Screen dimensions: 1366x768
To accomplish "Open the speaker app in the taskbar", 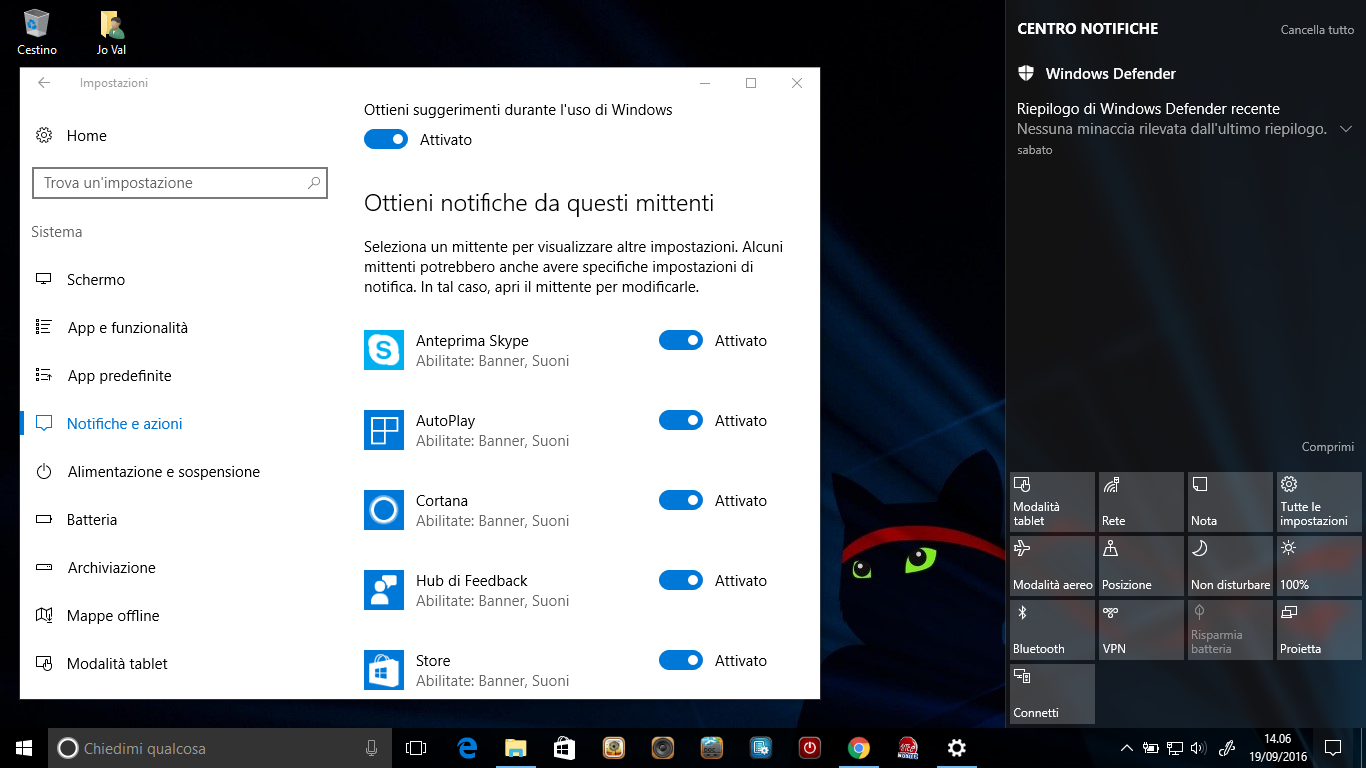I will (663, 748).
